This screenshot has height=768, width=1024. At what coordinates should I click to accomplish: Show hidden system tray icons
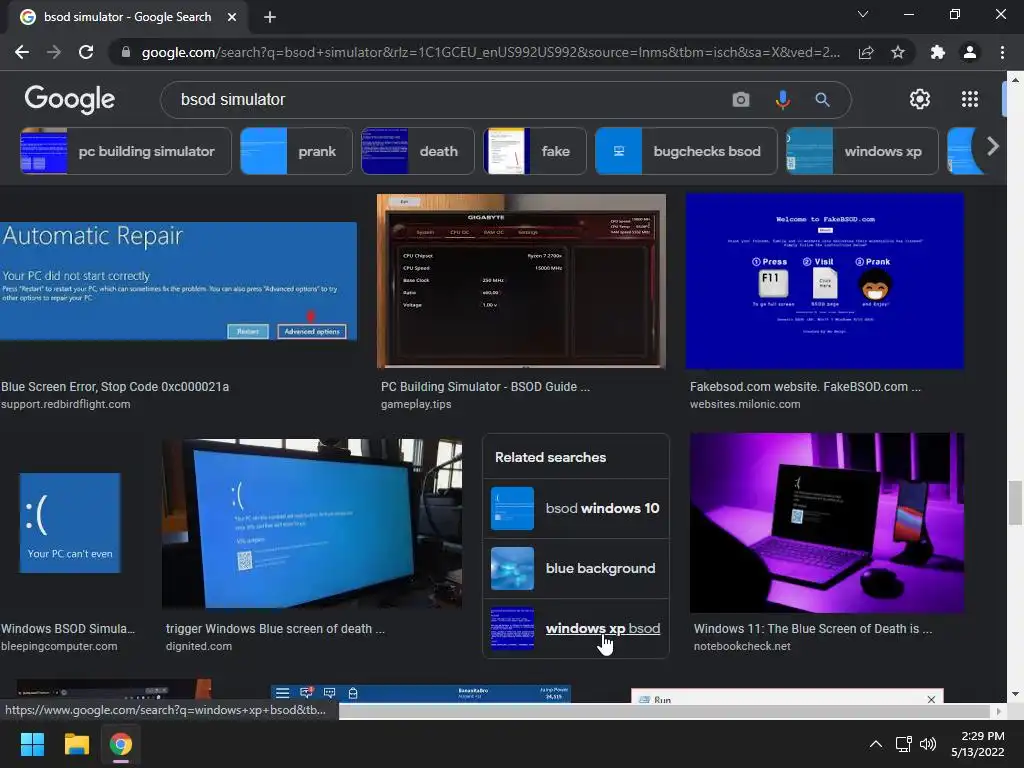coord(876,744)
